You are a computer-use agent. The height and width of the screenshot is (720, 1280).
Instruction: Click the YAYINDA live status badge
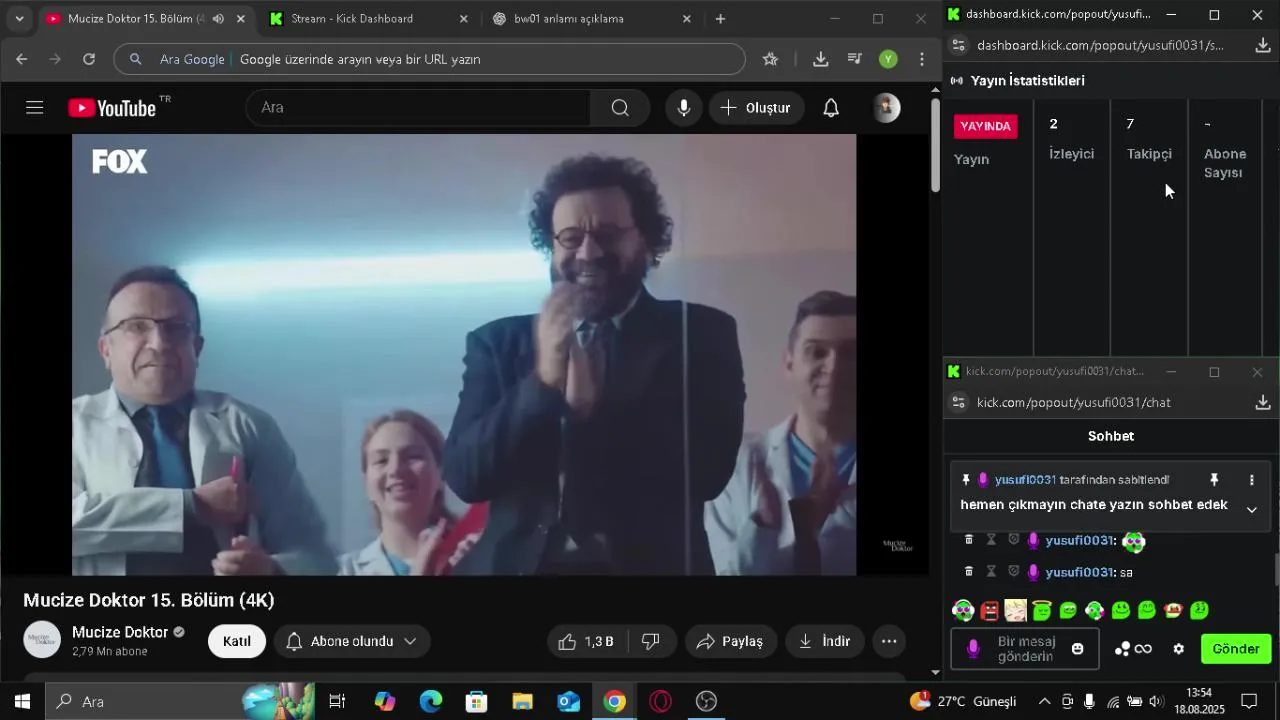985,126
